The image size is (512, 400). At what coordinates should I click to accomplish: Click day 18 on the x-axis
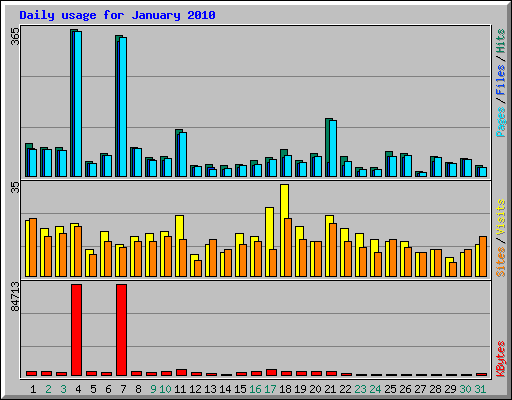pos(285,389)
